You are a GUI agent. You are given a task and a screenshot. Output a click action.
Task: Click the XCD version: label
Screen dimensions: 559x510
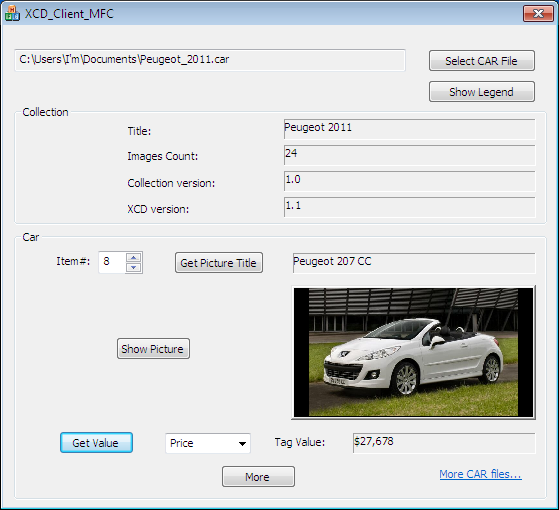click(158, 209)
